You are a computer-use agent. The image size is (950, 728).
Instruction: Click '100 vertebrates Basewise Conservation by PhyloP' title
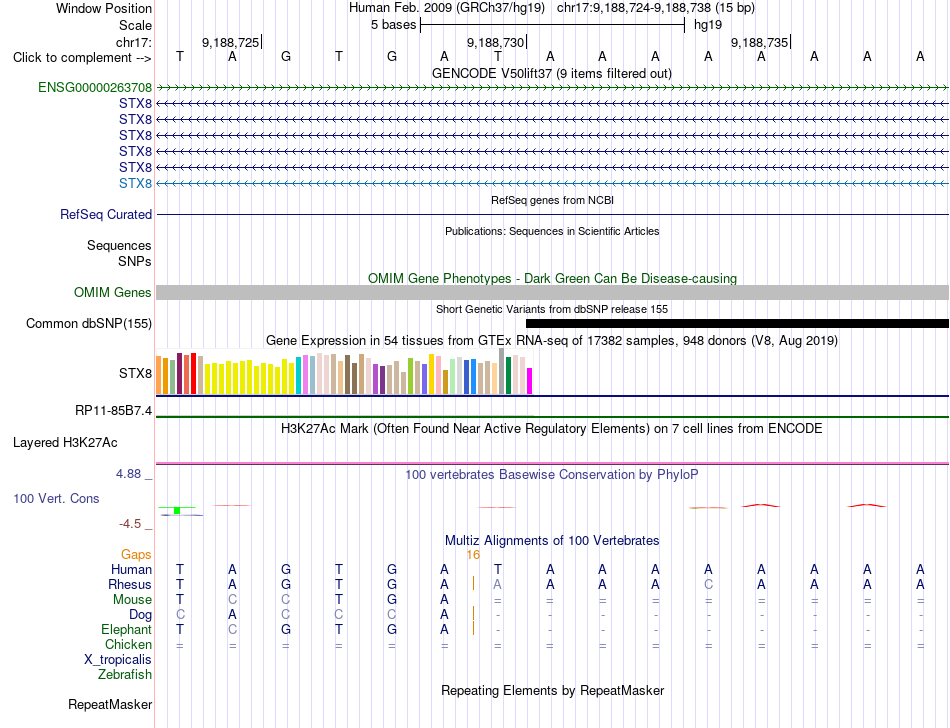tap(552, 474)
